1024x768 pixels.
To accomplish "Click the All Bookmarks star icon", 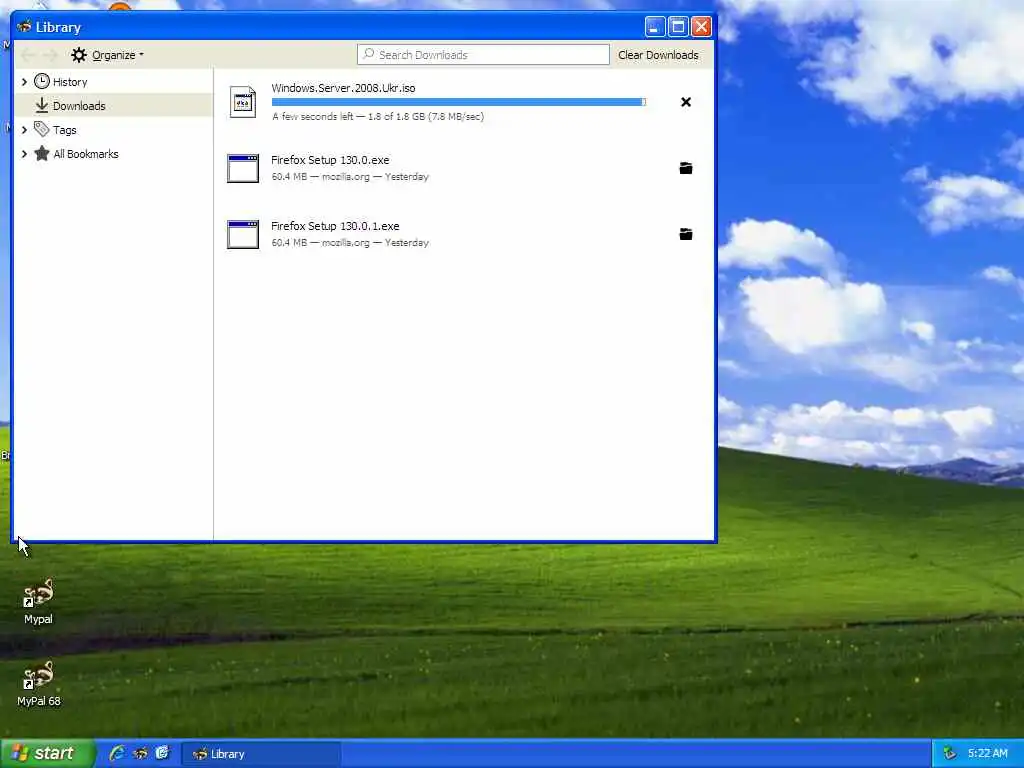I will click(x=42, y=153).
